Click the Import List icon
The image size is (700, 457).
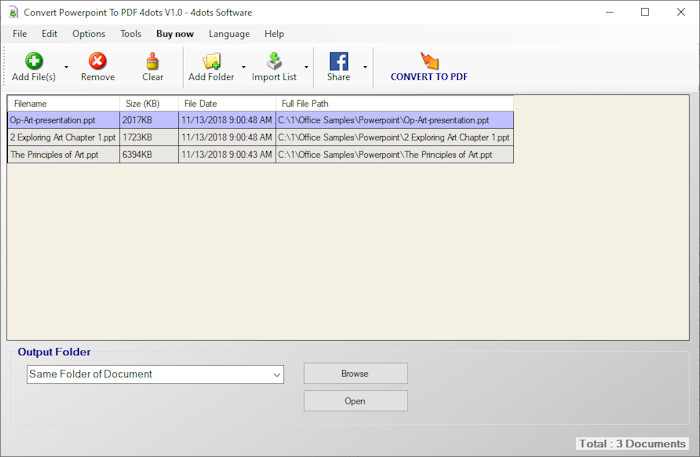[274, 61]
